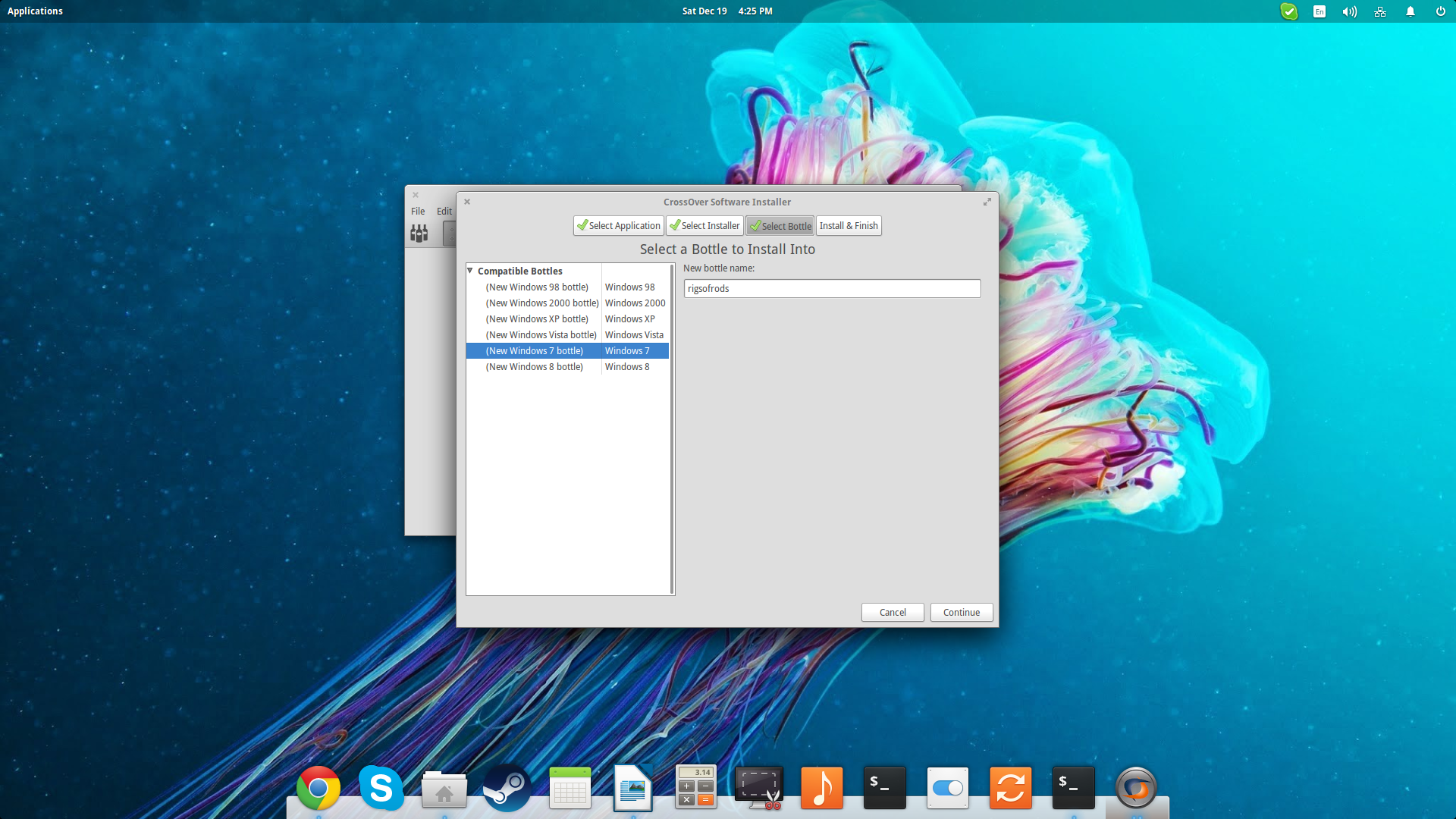This screenshot has height=819, width=1456.
Task: Collapse the Compatible Bottles tree group
Action: pyautogui.click(x=470, y=271)
